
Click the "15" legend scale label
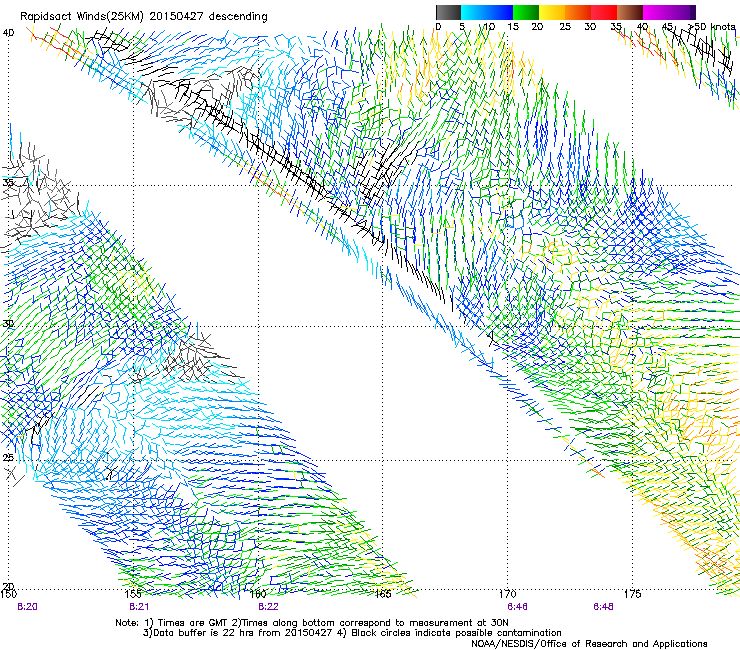(513, 26)
